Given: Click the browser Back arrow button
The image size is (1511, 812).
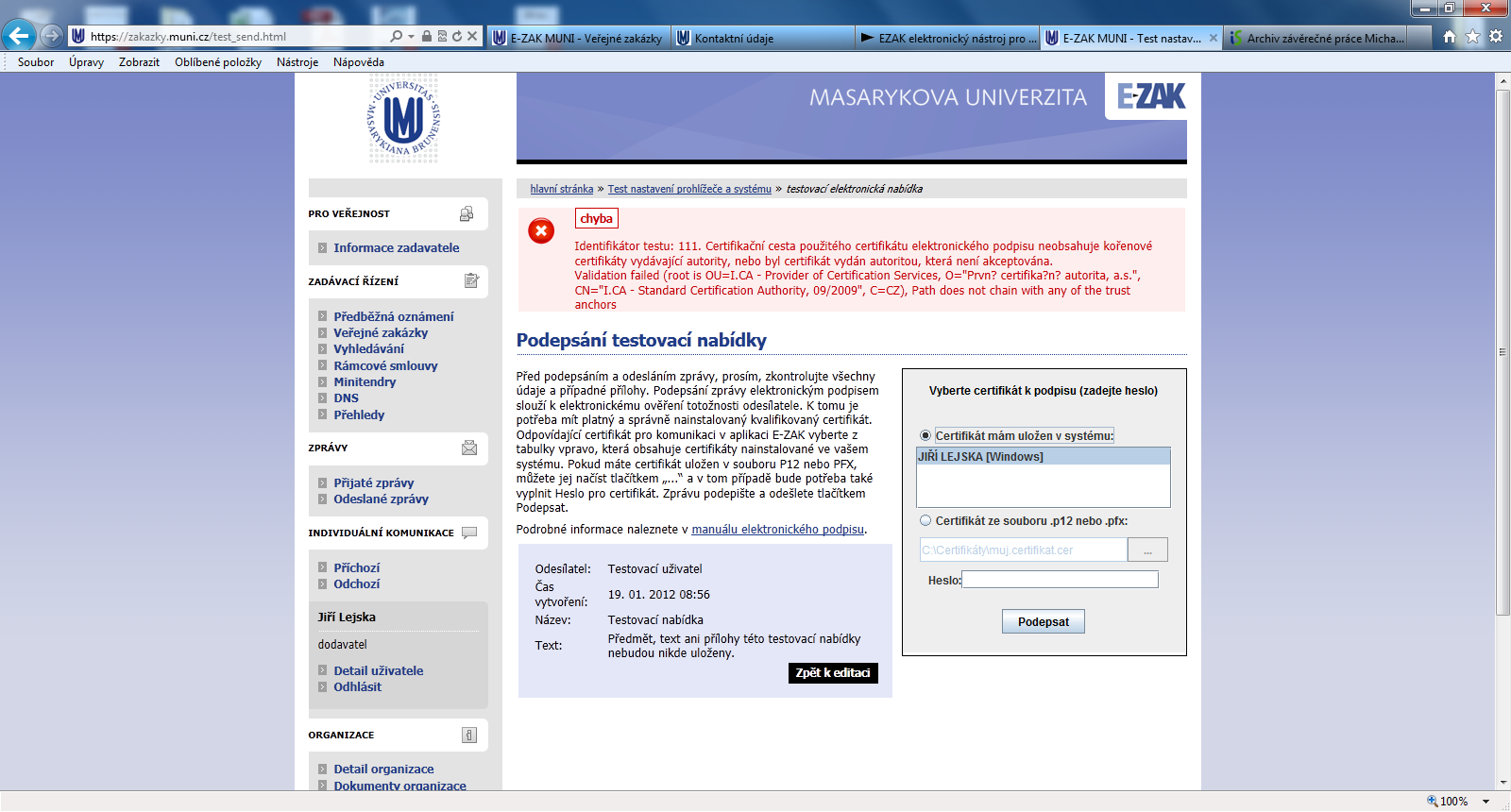Looking at the screenshot, I should 19,37.
